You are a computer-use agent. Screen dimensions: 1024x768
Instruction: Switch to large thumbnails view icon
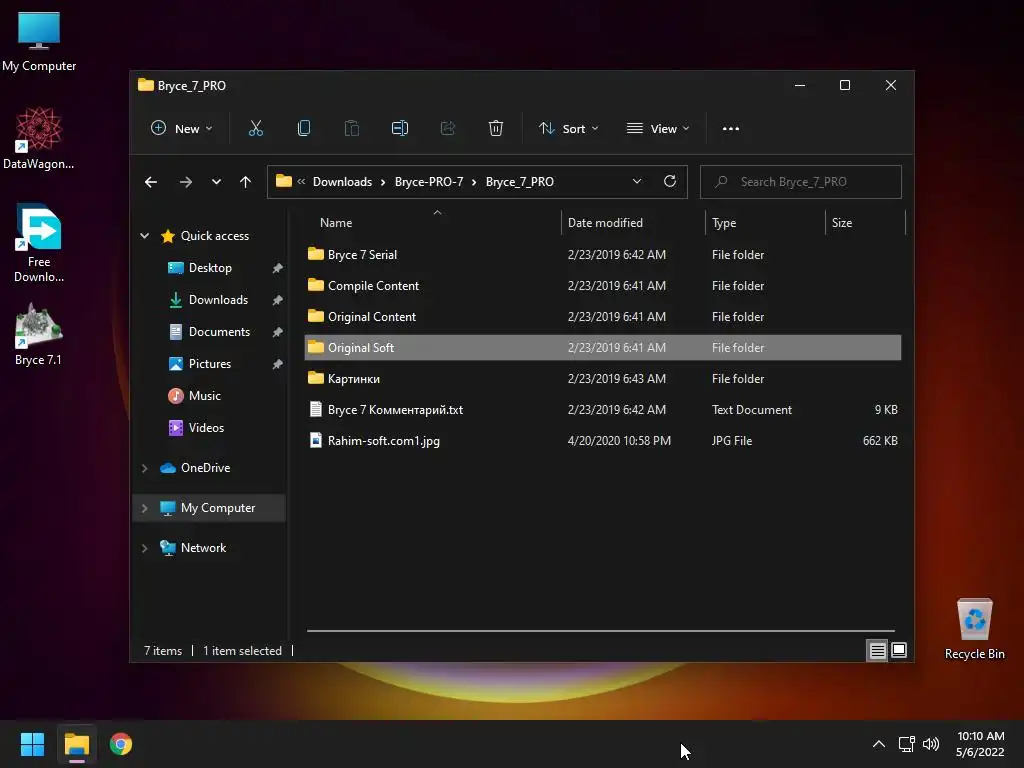899,650
